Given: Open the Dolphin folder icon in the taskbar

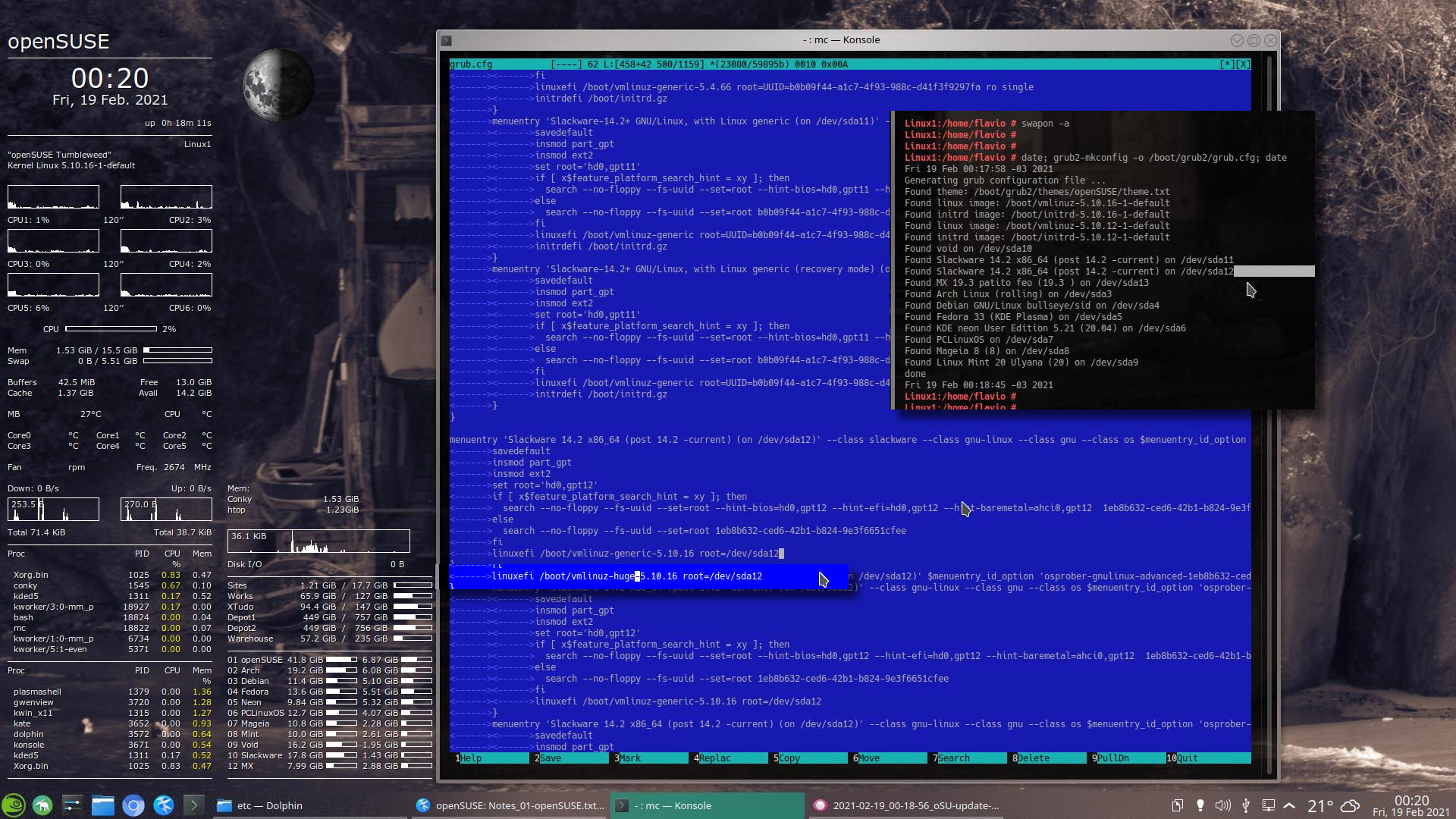Looking at the screenshot, I should click(x=104, y=805).
